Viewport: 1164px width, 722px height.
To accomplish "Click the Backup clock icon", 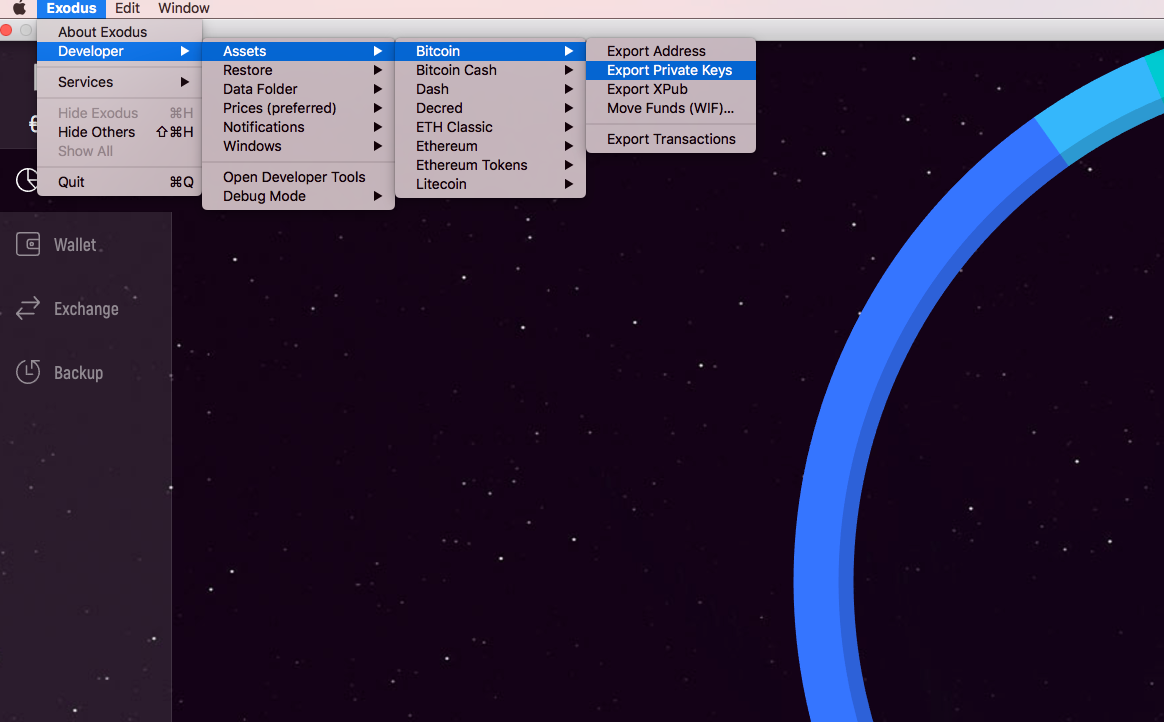I will pyautogui.click(x=28, y=372).
